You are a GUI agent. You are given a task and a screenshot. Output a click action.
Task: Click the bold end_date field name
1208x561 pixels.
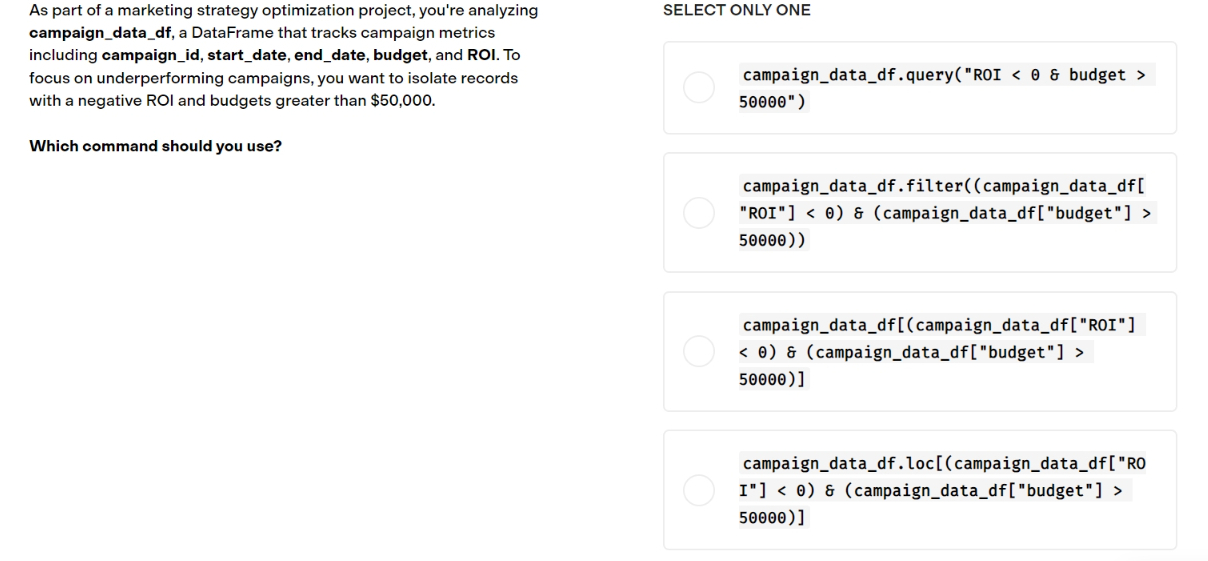coord(325,55)
